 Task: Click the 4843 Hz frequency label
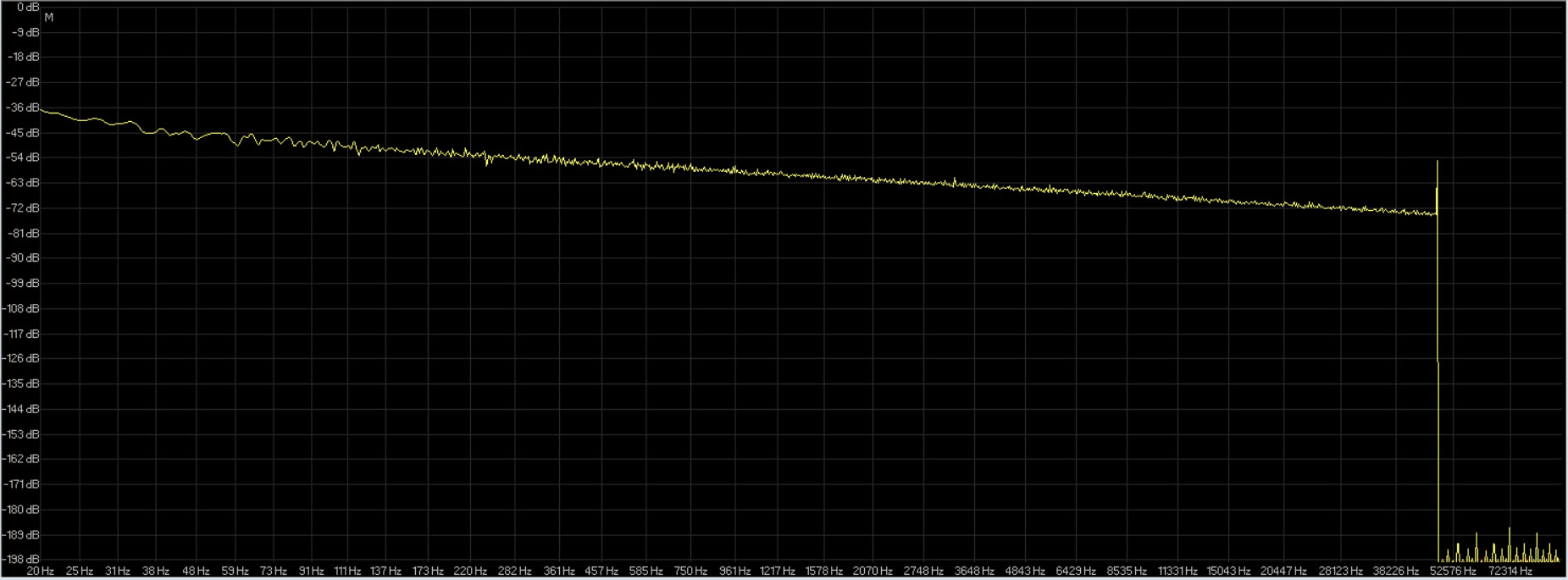(x=1025, y=572)
